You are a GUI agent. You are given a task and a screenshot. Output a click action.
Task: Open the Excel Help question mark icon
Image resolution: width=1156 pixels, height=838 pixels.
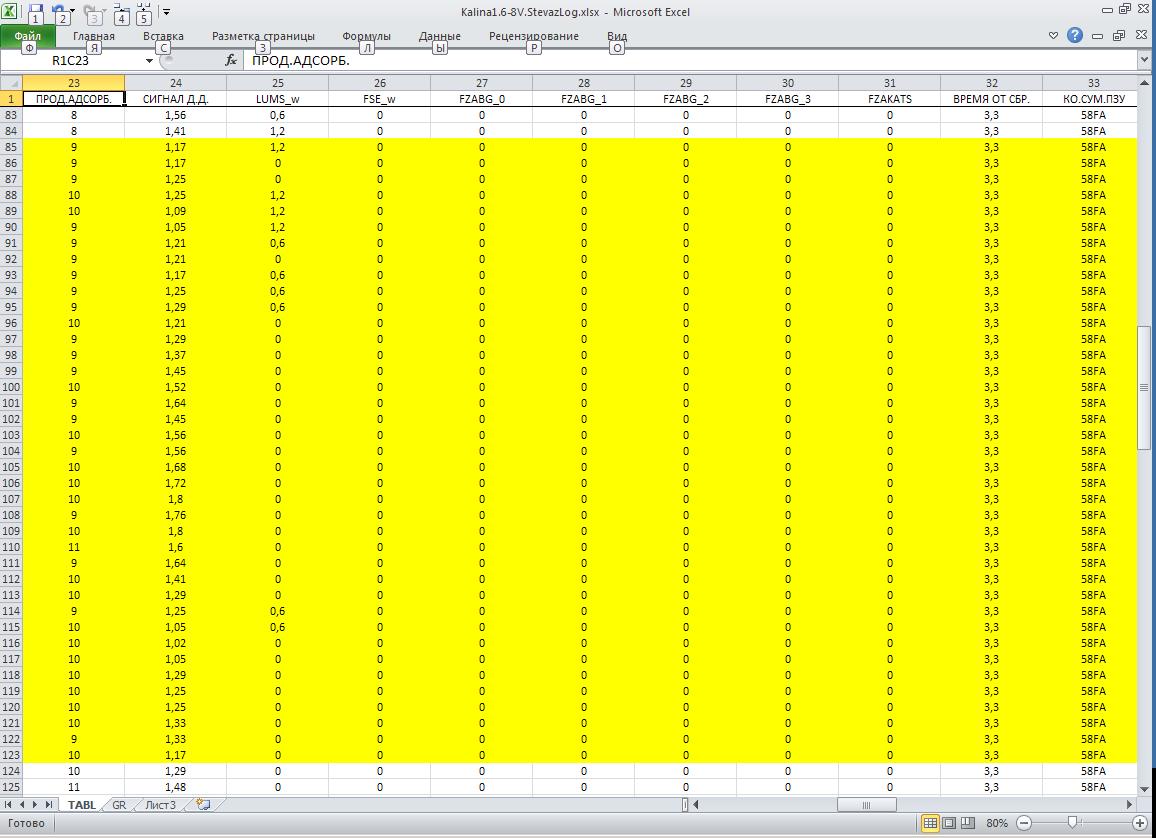pyautogui.click(x=1075, y=36)
